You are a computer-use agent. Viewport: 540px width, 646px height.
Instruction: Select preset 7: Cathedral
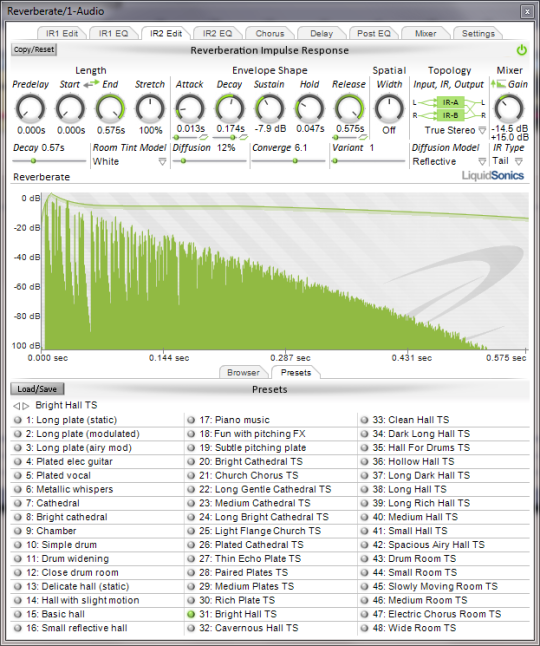97,503
